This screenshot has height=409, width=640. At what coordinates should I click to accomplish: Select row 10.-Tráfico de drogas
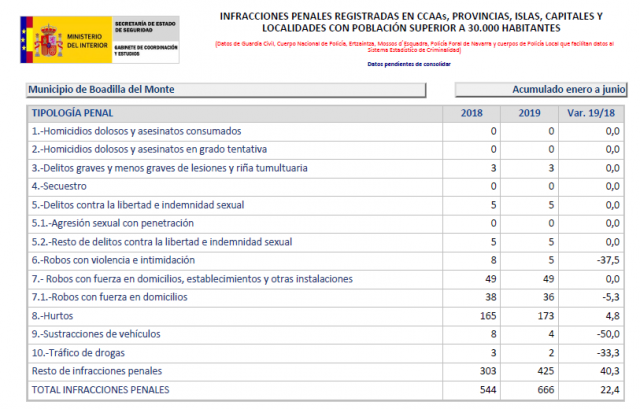(x=325, y=353)
